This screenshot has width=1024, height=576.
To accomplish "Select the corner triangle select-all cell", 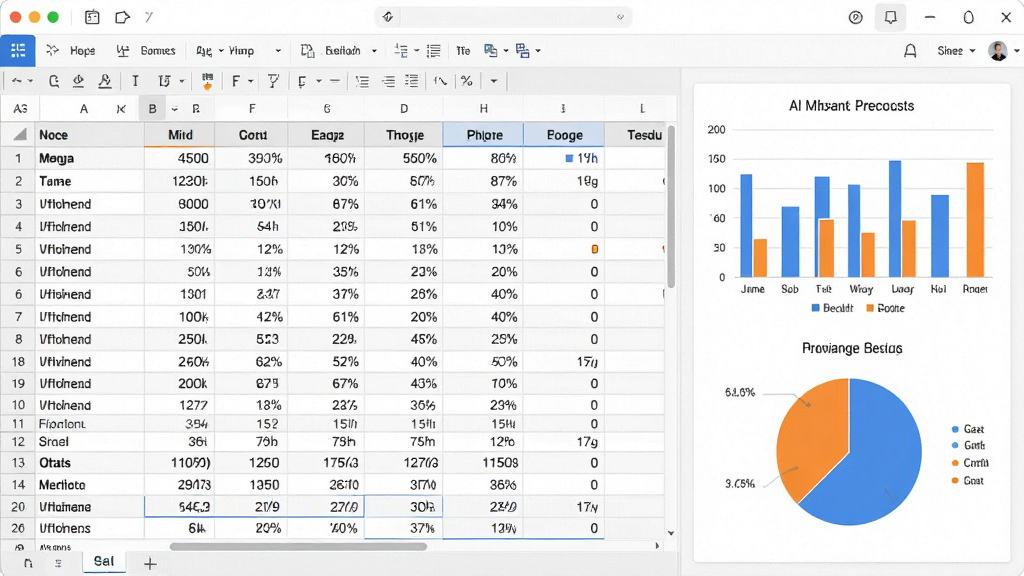I will click(x=20, y=135).
